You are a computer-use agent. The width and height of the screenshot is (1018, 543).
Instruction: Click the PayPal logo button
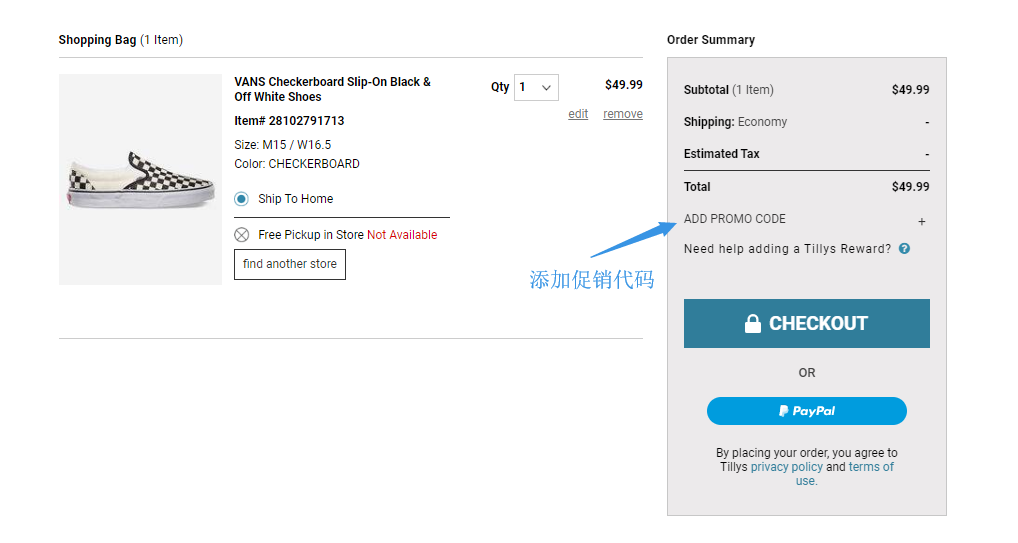(806, 411)
